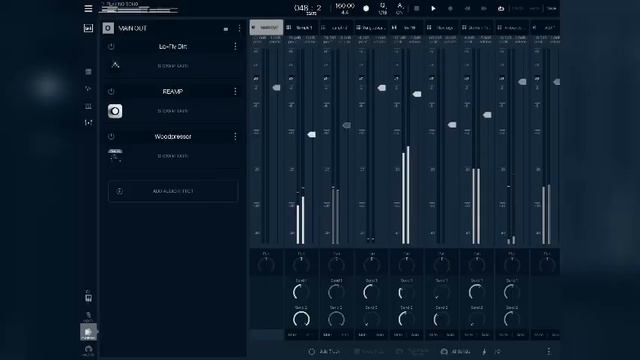Open the REAMP plugin icon
The width and height of the screenshot is (640, 360).
pyautogui.click(x=115, y=111)
